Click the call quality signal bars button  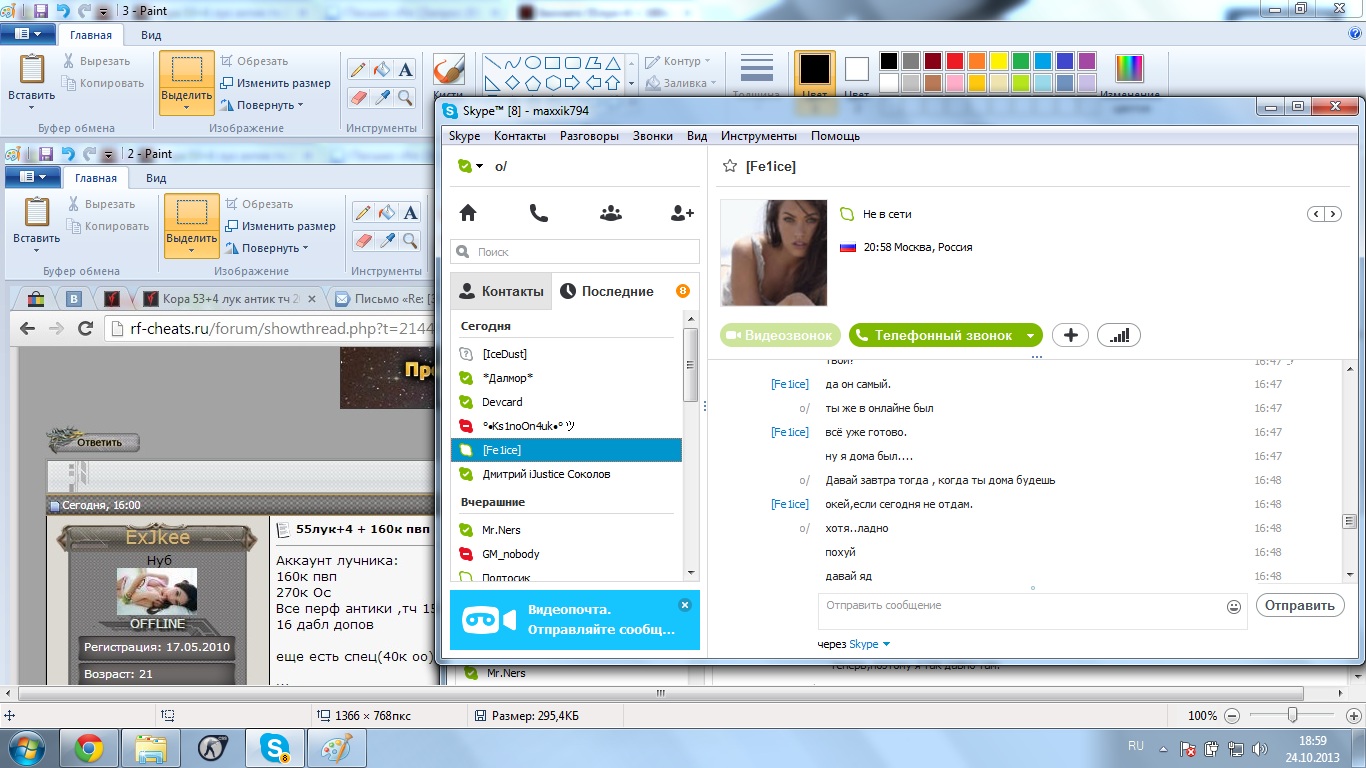coord(1119,335)
